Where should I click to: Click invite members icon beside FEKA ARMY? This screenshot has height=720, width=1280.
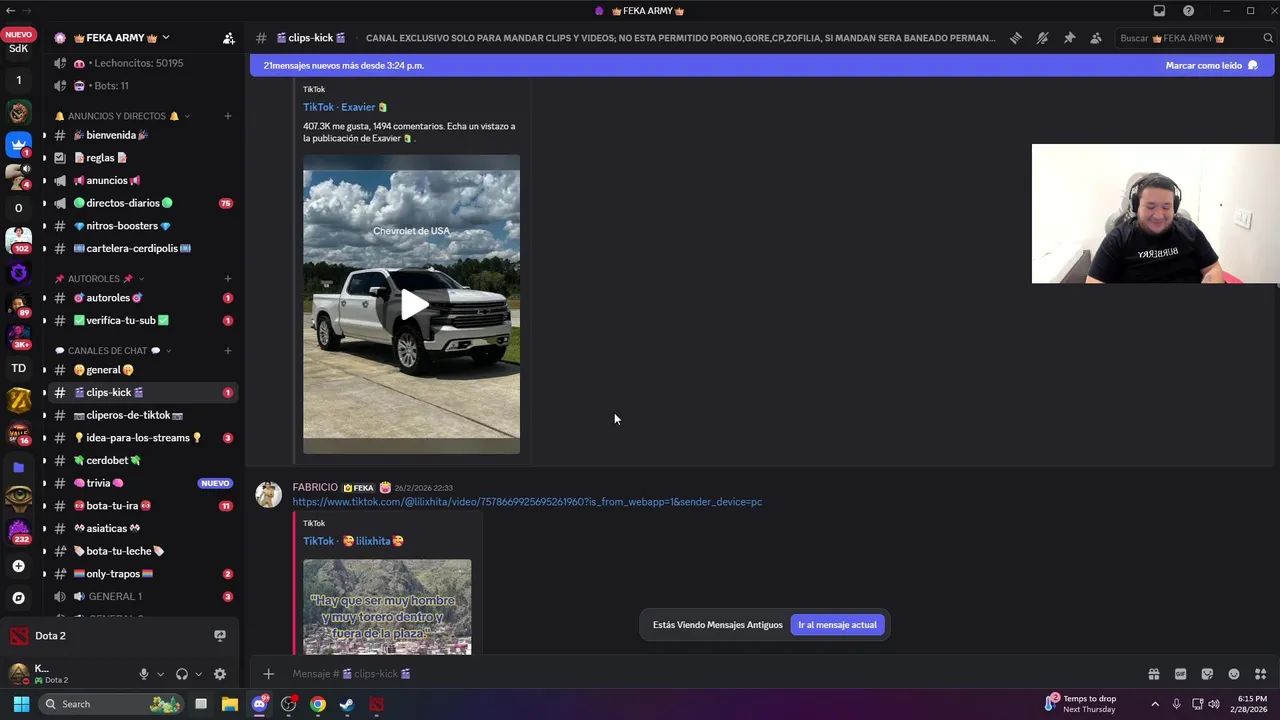pyautogui.click(x=228, y=38)
